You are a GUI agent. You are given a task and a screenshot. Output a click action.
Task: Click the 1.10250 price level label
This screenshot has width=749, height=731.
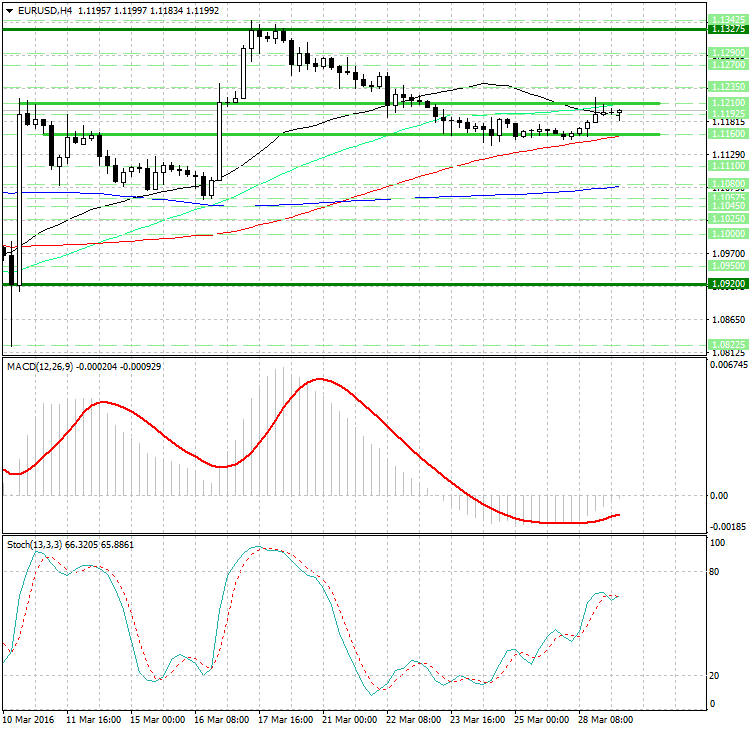(728, 219)
